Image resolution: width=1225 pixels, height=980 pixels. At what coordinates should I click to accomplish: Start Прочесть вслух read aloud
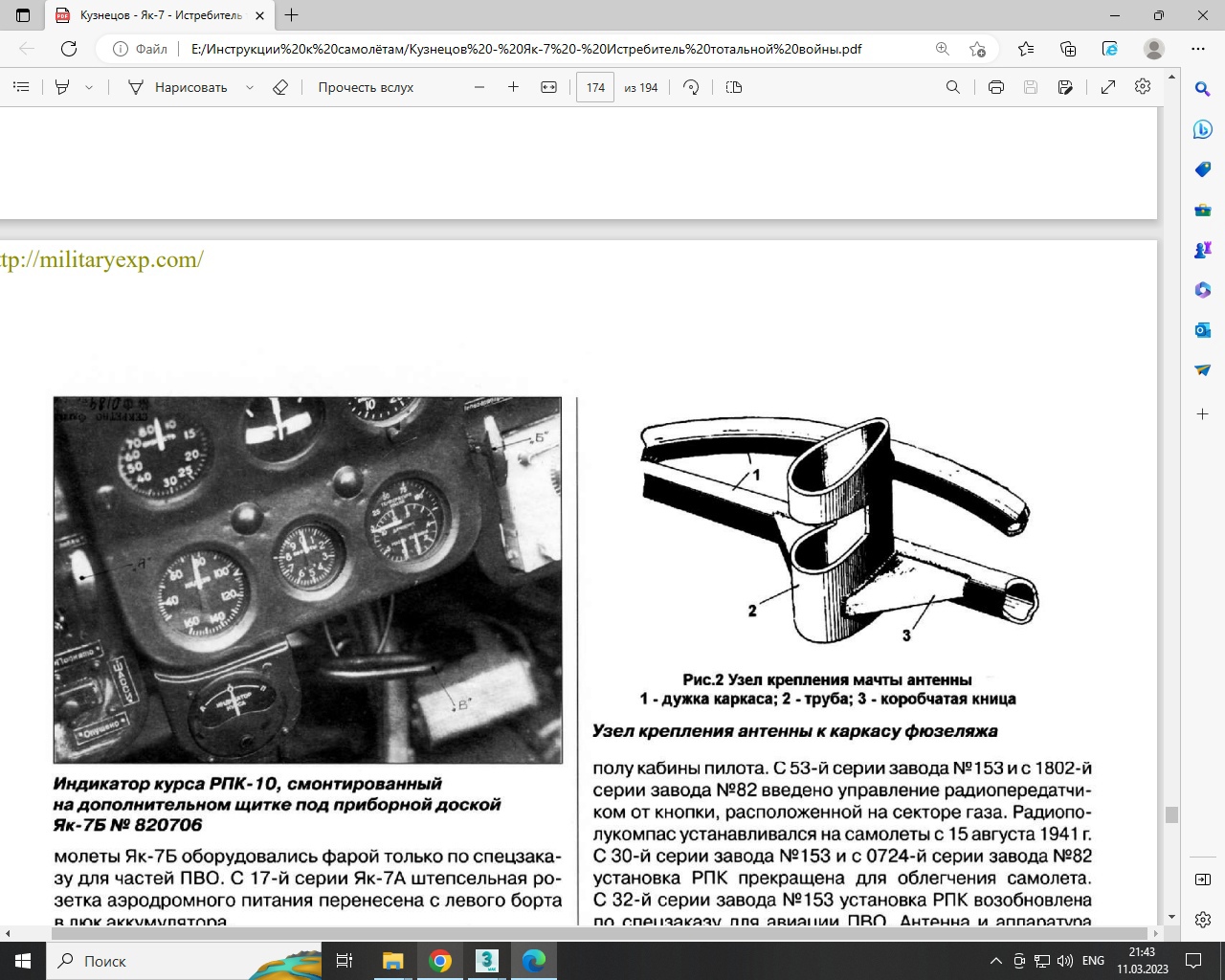pos(366,87)
